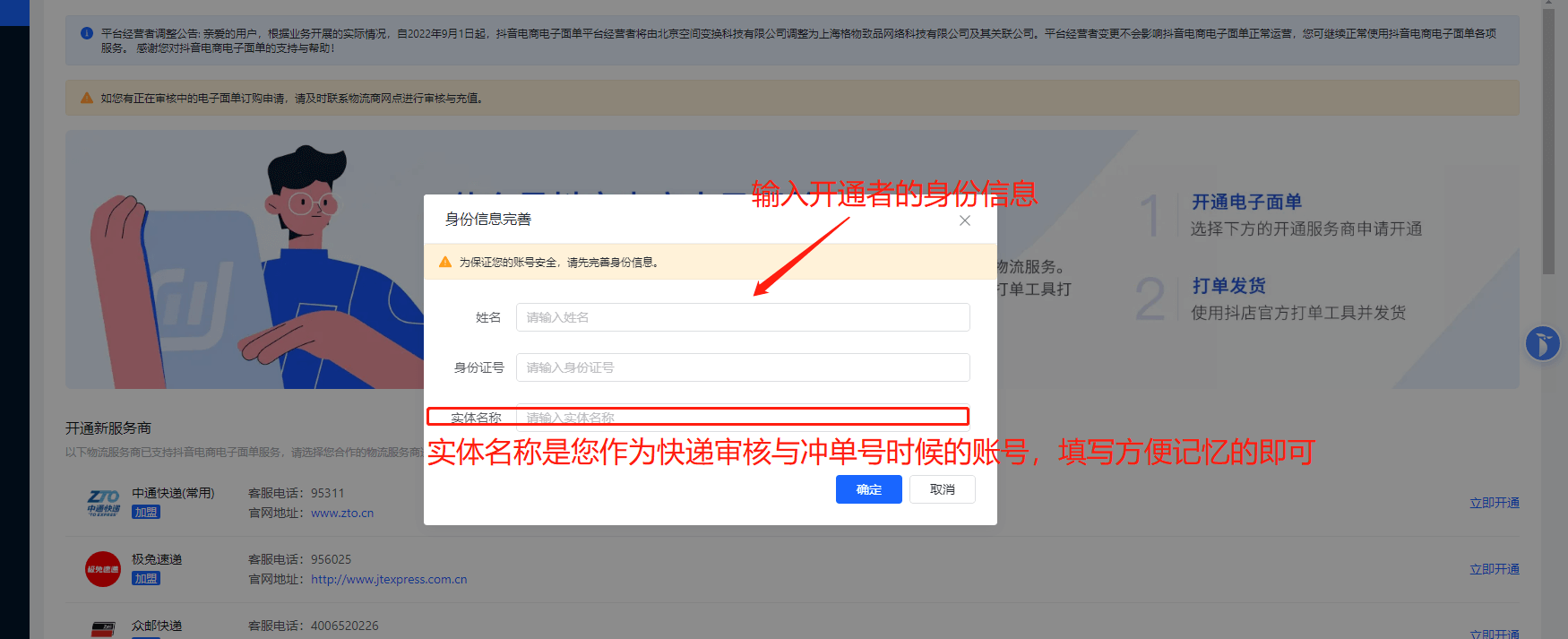The height and width of the screenshot is (639, 1568).
Task: Click the warning icon inside the dialog notice
Action: coord(445,262)
